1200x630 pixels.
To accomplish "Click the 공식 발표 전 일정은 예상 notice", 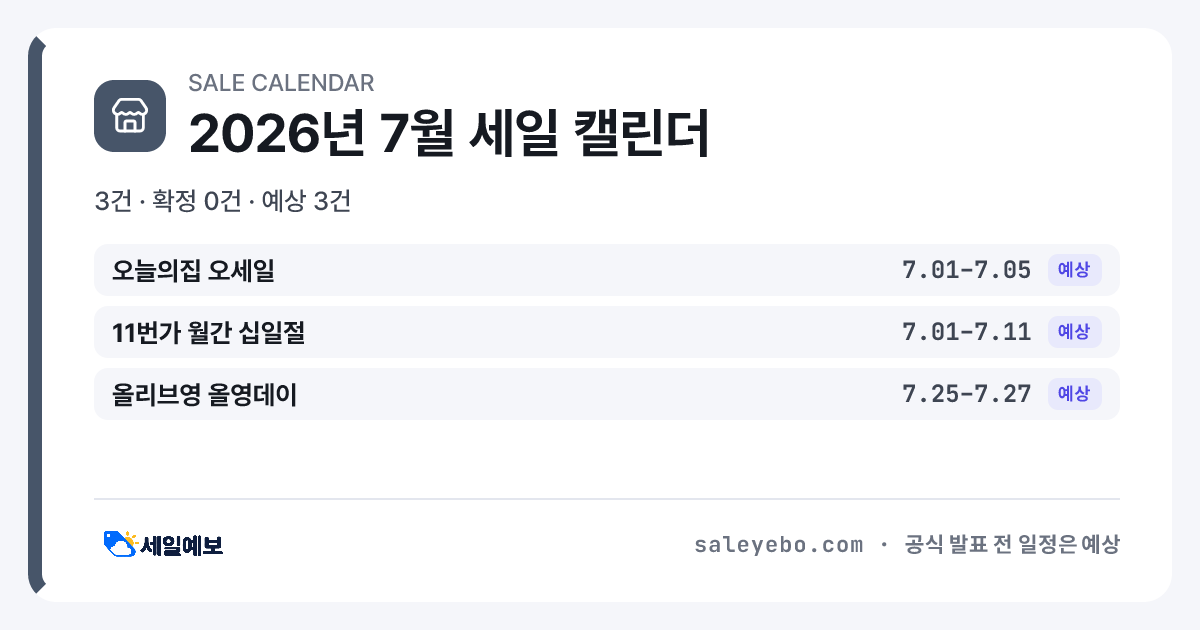I will (1011, 545).
